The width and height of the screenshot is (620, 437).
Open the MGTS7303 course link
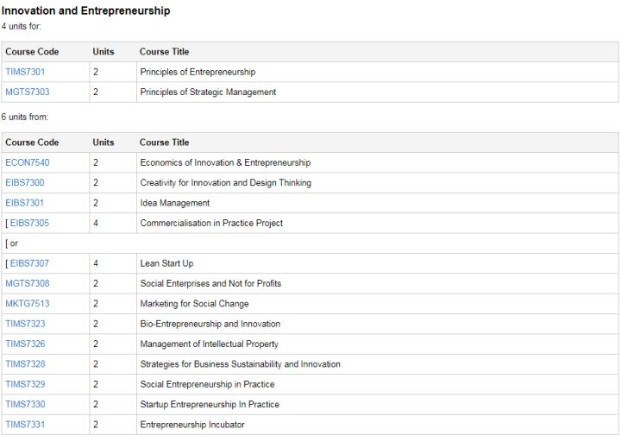[27, 92]
